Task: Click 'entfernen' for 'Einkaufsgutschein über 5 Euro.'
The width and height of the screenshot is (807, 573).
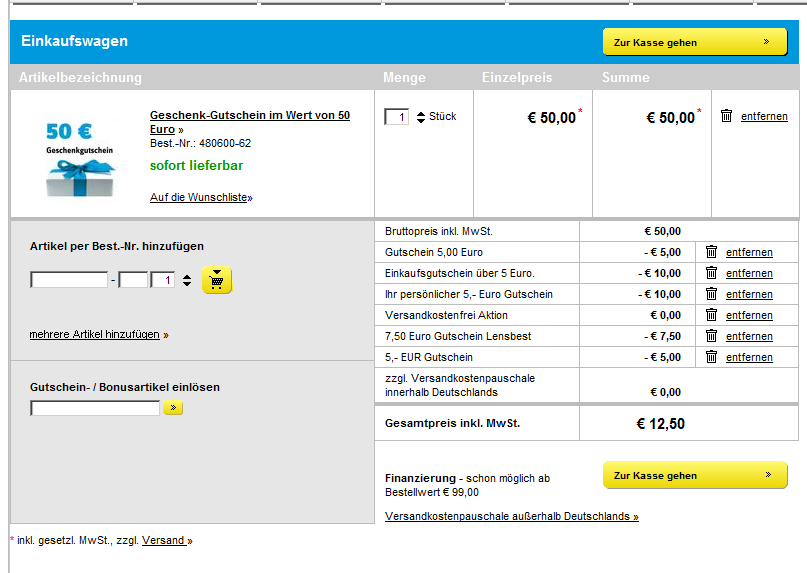Action: tap(749, 273)
